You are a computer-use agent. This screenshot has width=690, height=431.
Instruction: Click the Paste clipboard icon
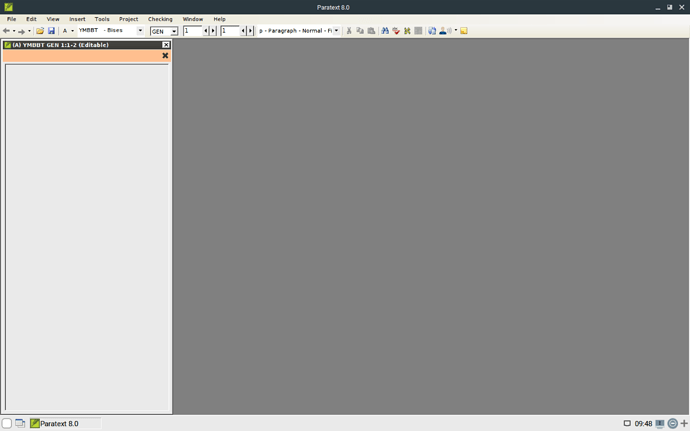click(371, 31)
